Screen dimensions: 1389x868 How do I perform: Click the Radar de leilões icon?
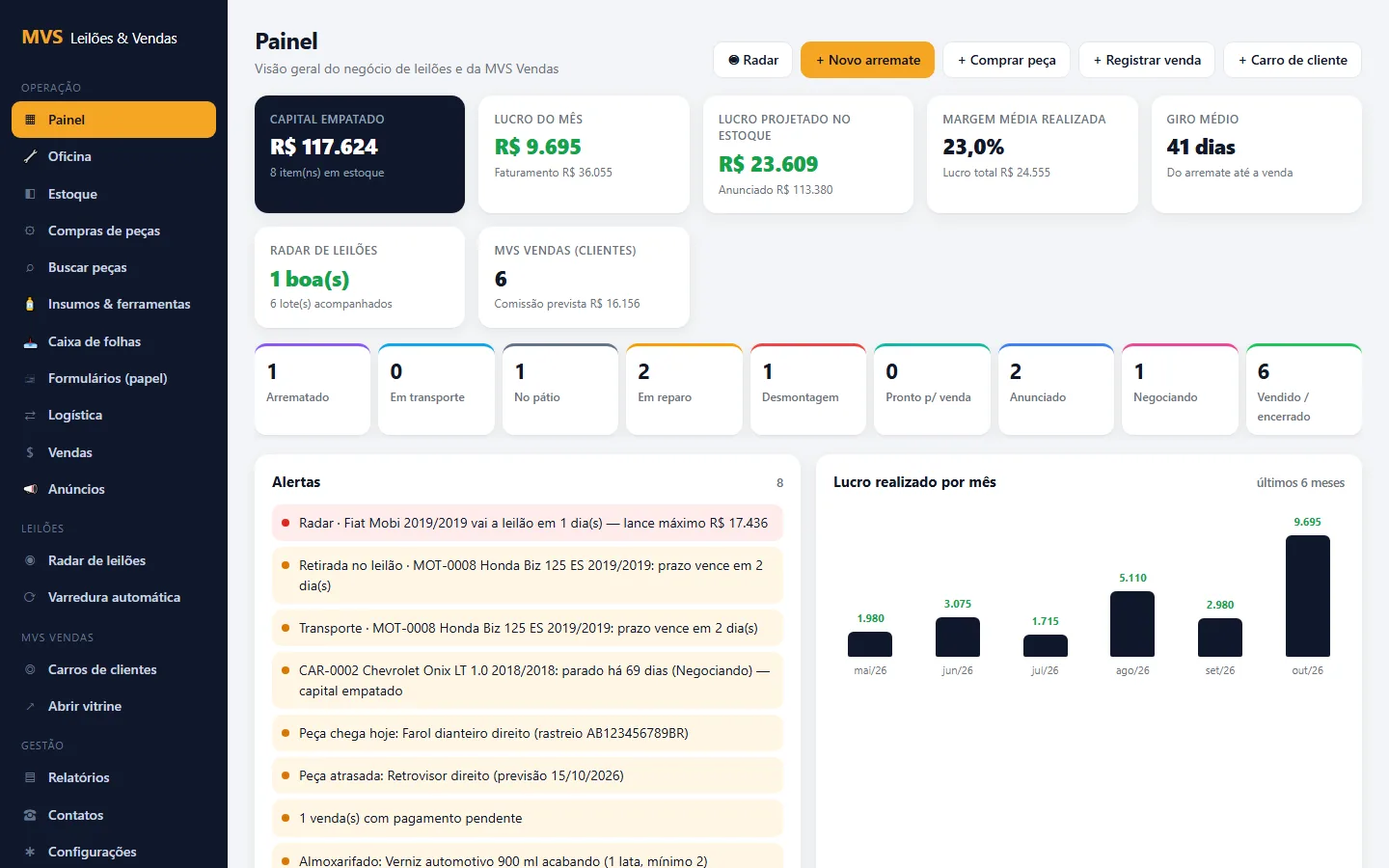click(x=30, y=560)
